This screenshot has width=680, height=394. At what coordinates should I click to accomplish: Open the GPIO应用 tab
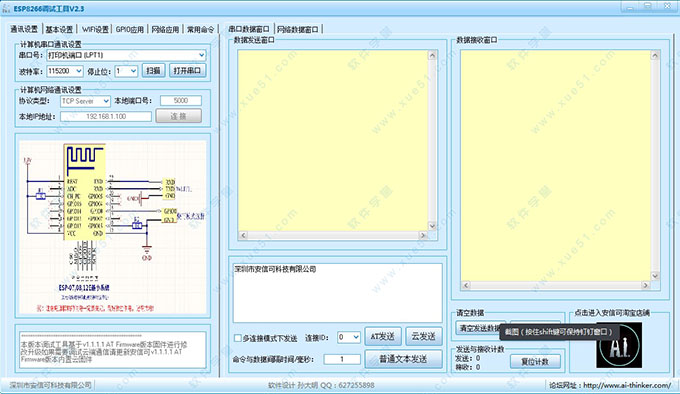click(130, 29)
